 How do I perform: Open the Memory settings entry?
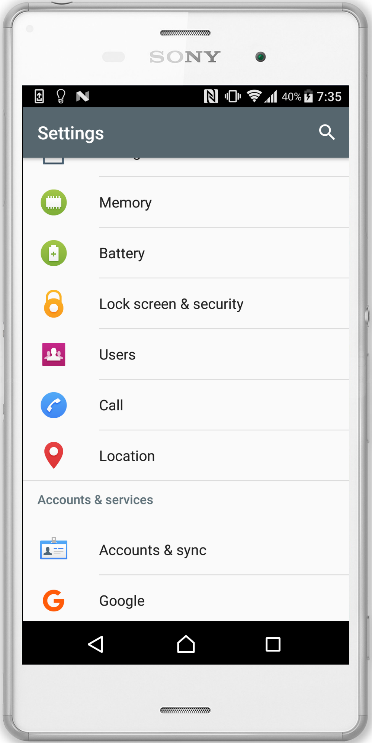pos(186,202)
